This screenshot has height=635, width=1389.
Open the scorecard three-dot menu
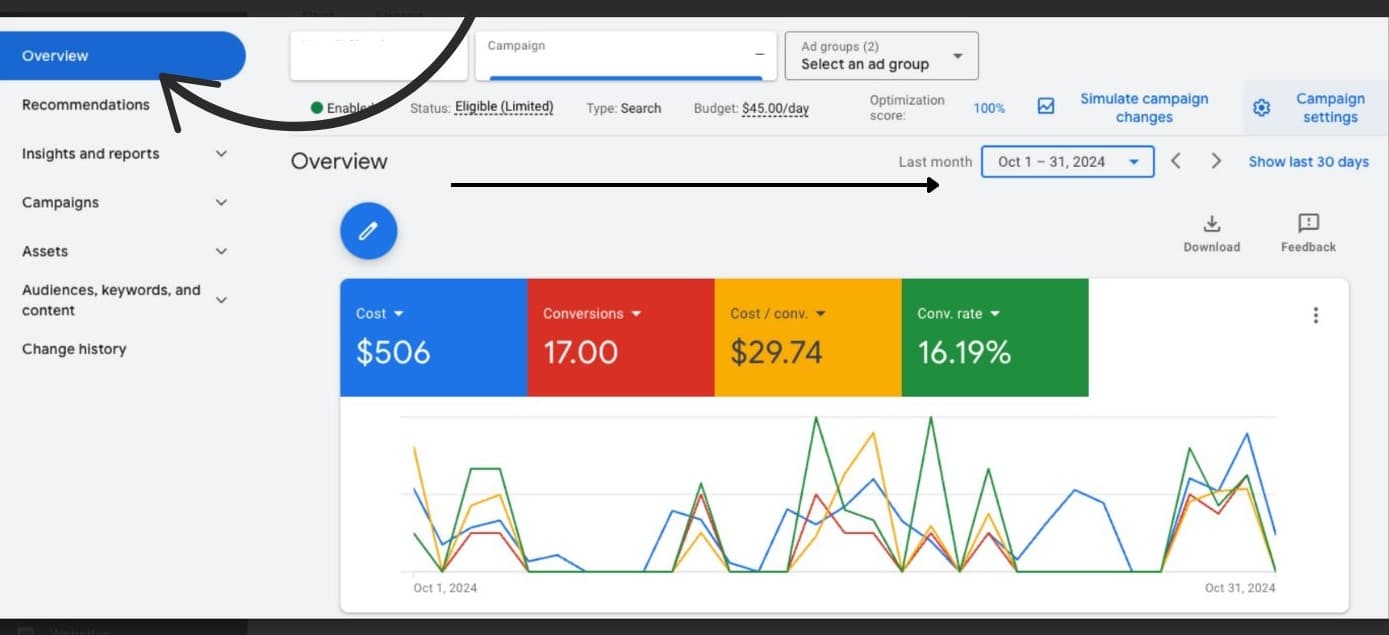pyautogui.click(x=1315, y=315)
